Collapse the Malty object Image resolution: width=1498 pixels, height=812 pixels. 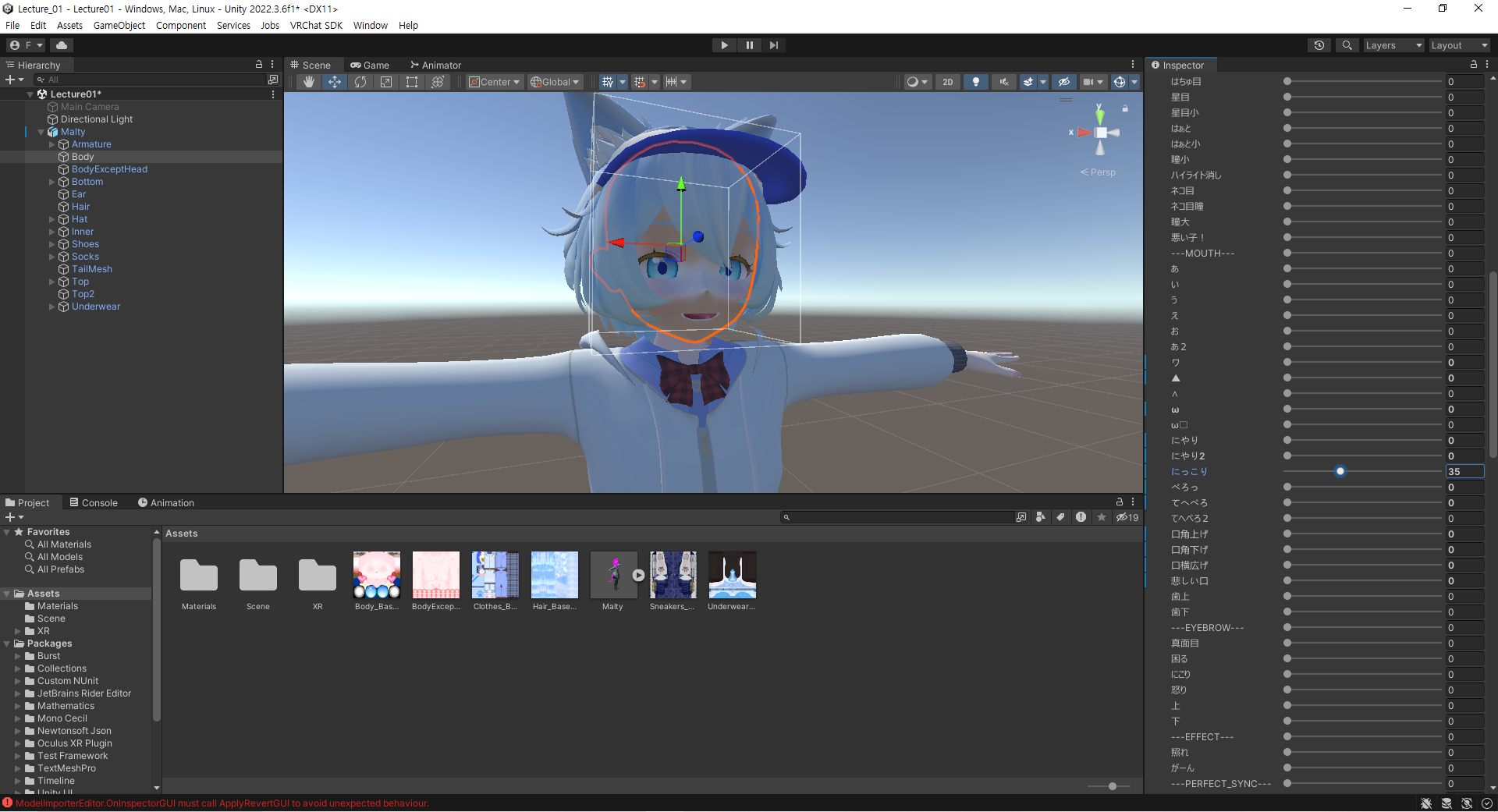41,132
